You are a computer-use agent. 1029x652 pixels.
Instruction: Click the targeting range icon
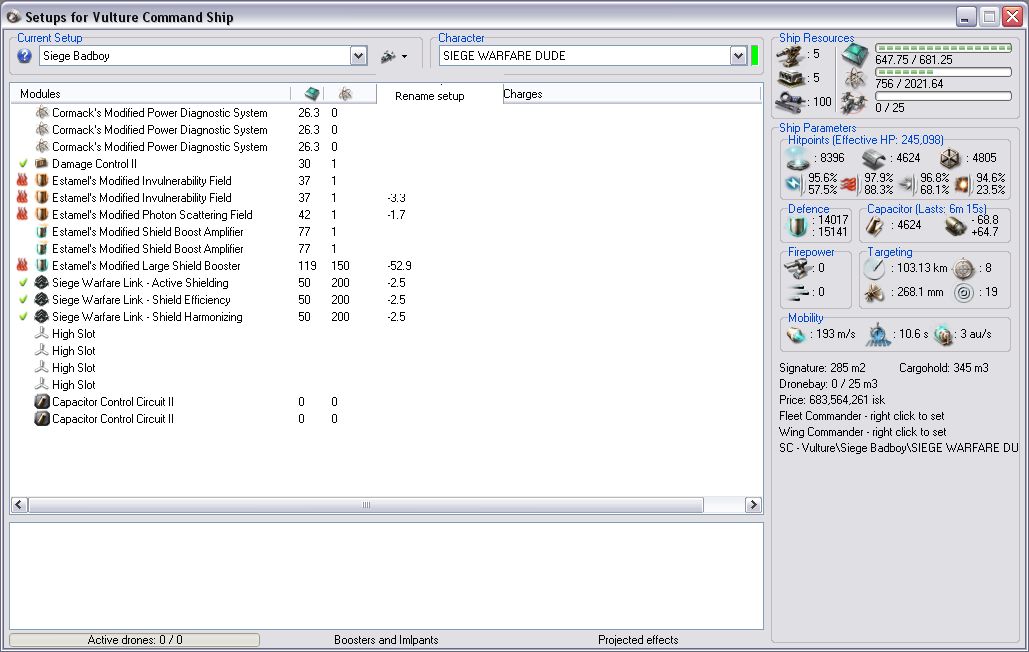tap(874, 268)
